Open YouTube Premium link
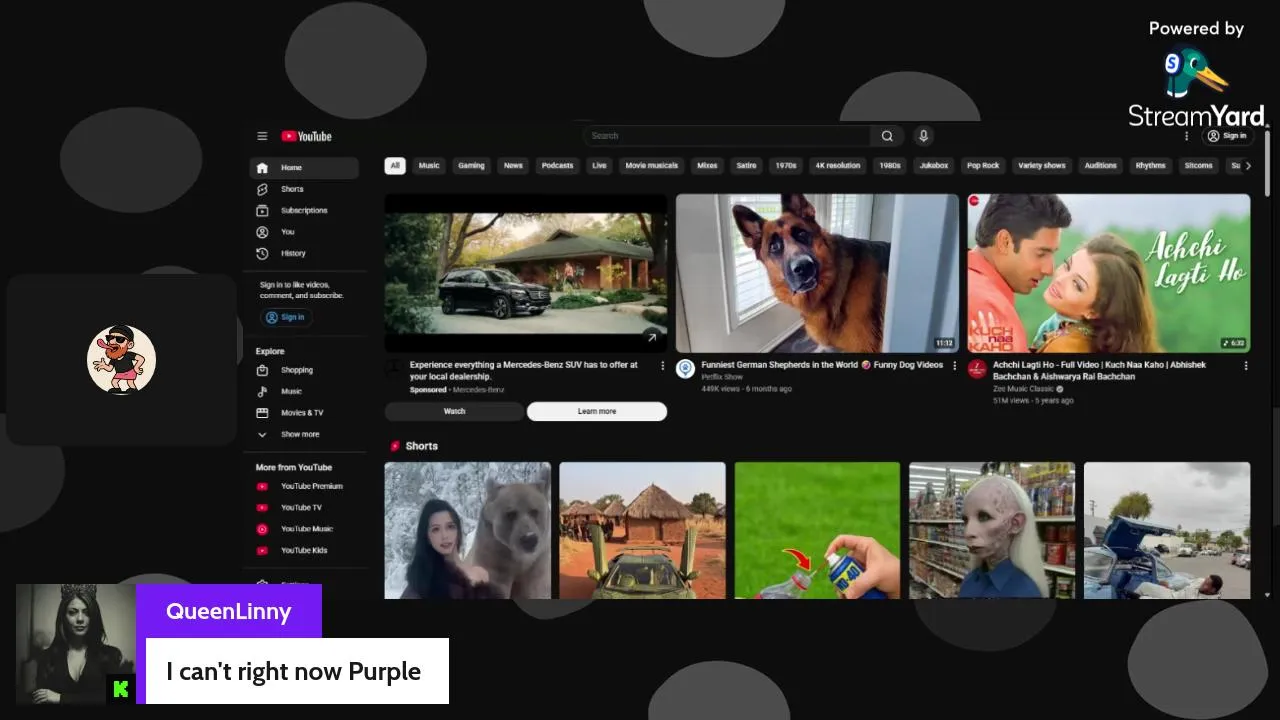 point(304,487)
